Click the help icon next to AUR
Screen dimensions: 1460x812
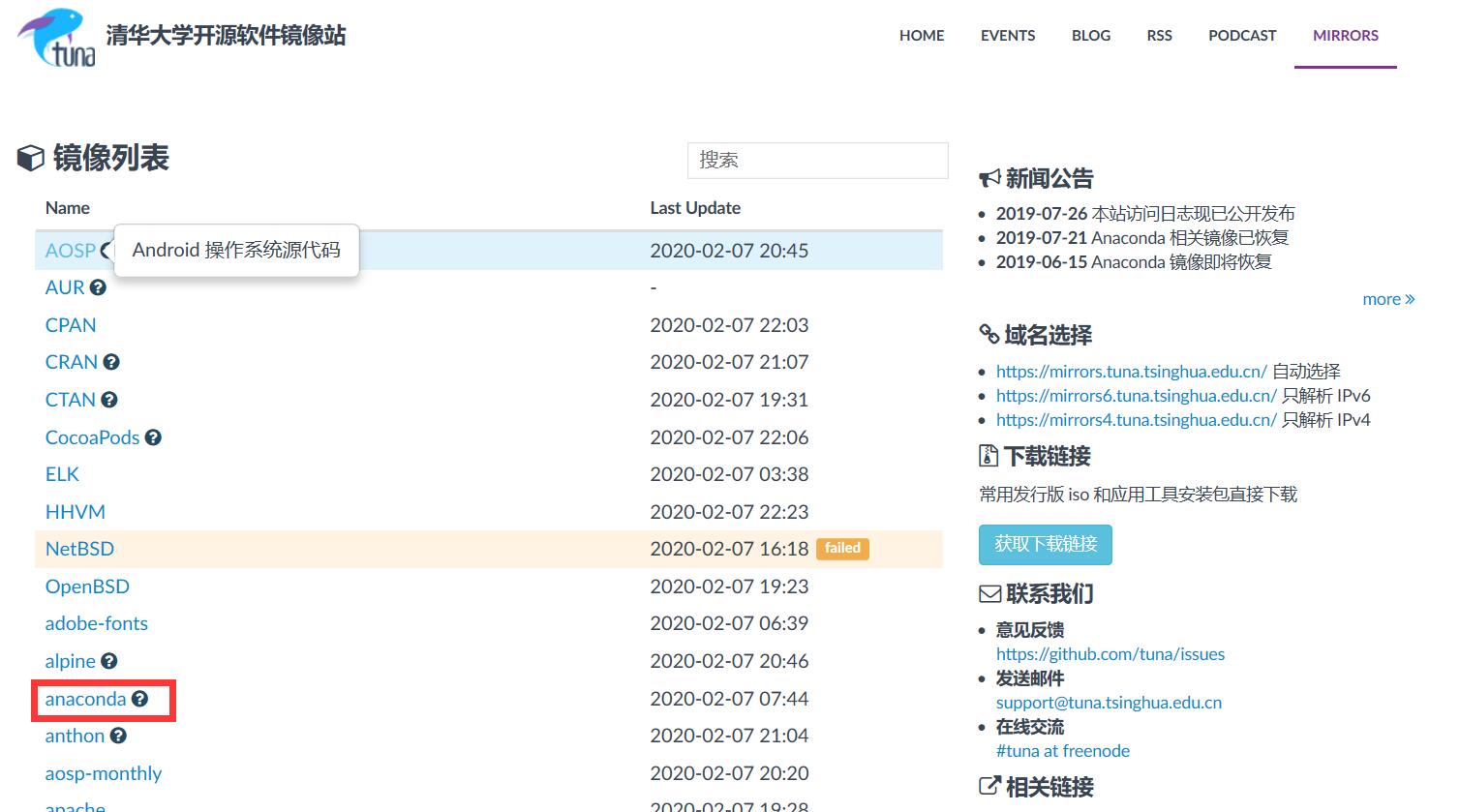[98, 287]
